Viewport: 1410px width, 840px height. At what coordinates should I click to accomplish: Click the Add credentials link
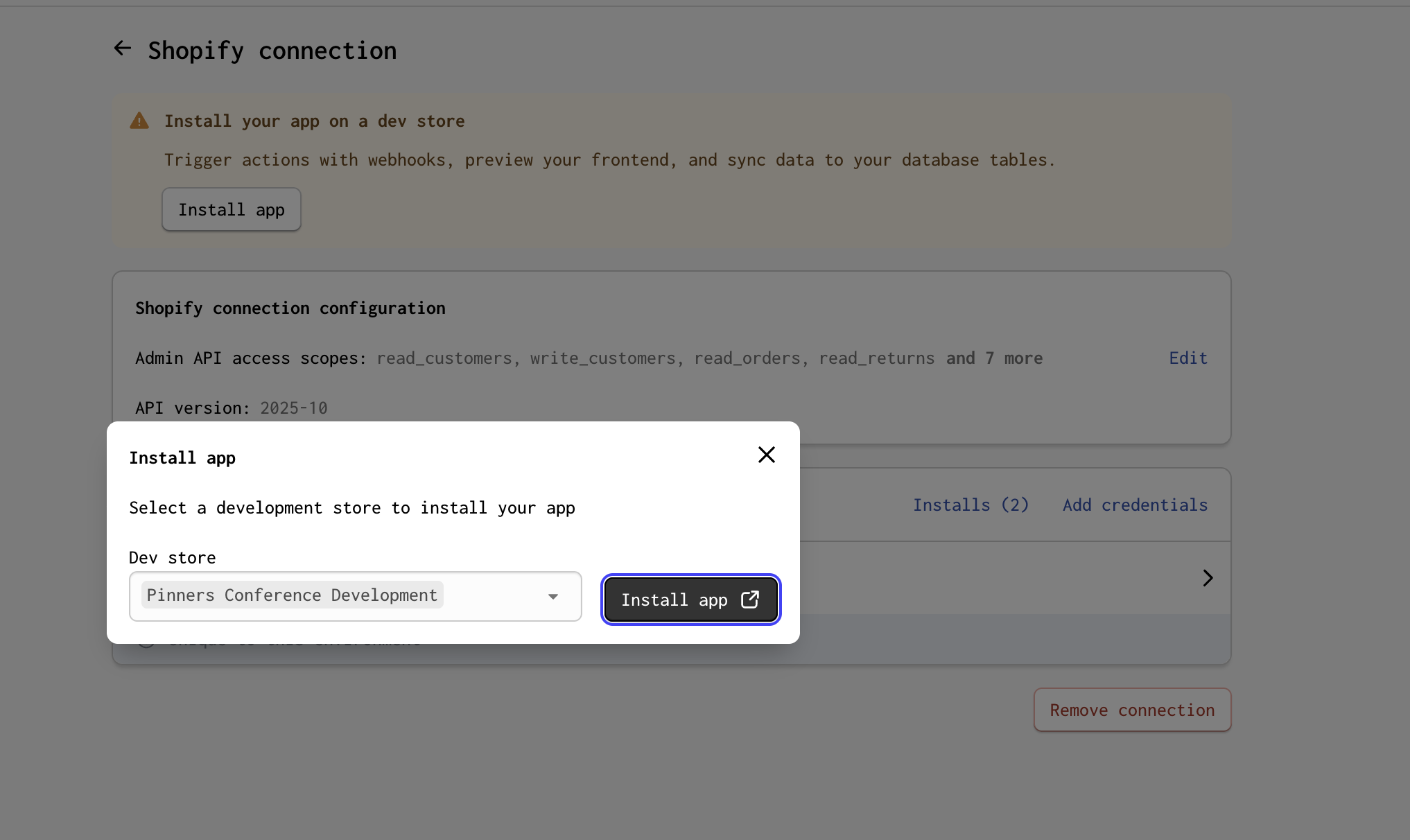tap(1135, 505)
